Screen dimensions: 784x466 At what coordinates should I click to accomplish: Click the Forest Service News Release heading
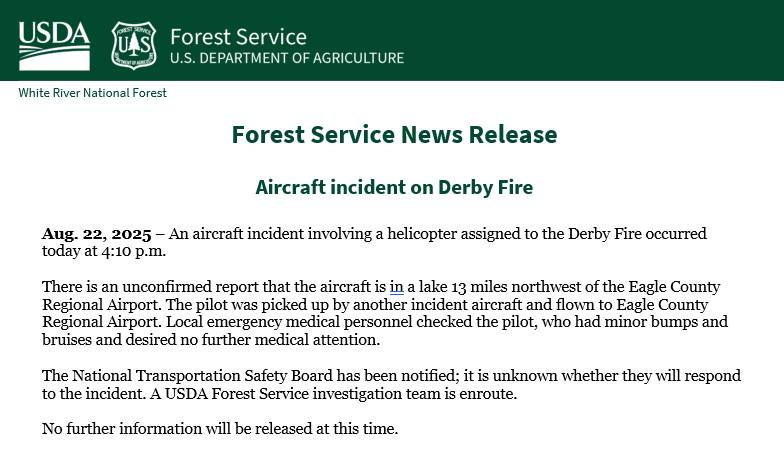click(394, 134)
